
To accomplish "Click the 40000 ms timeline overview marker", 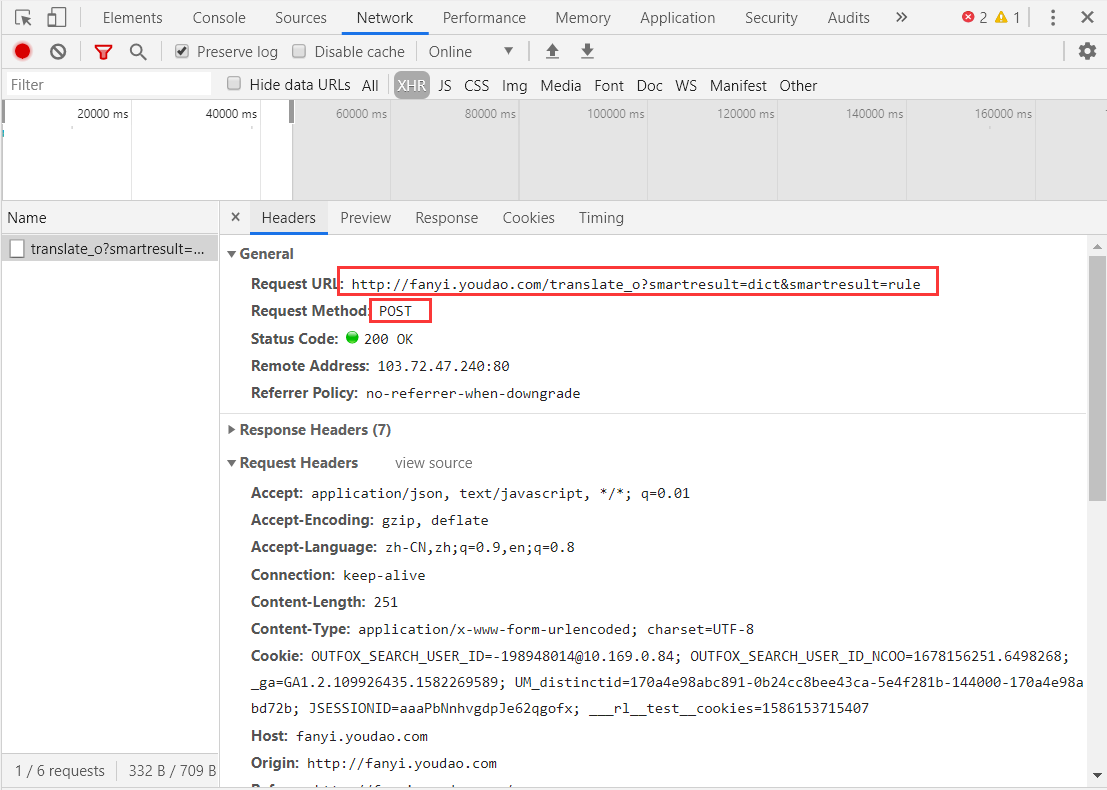I will 232,114.
